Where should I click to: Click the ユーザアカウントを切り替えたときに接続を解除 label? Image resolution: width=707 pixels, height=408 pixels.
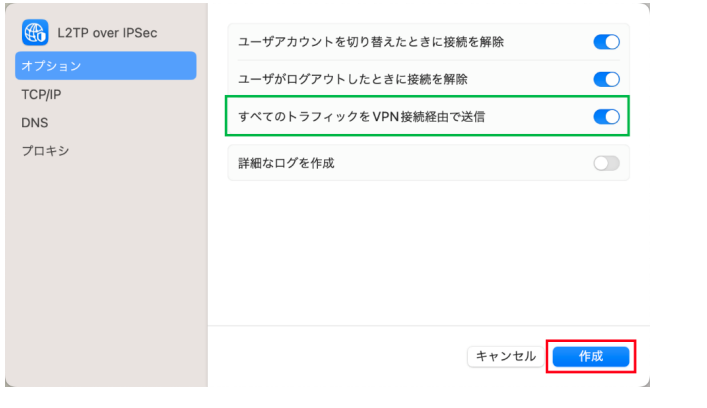tap(371, 42)
